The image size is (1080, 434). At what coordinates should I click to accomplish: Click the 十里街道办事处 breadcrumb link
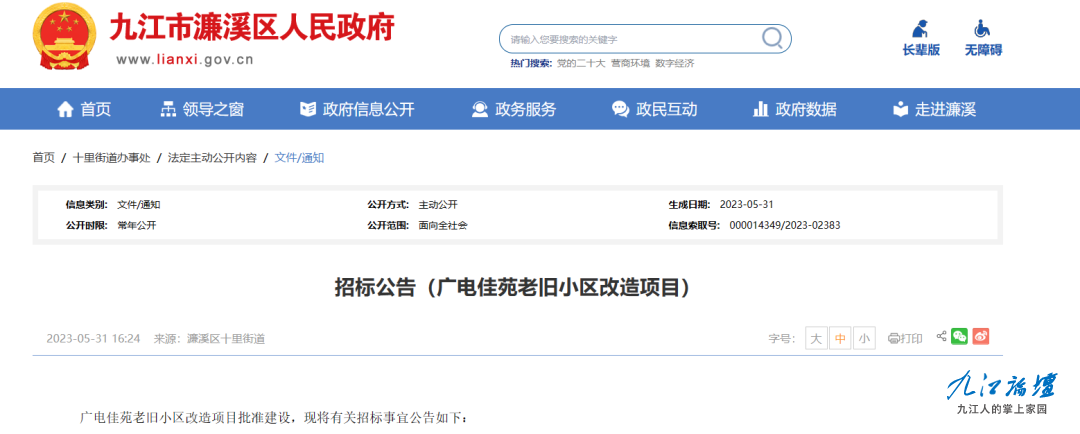pyautogui.click(x=111, y=158)
